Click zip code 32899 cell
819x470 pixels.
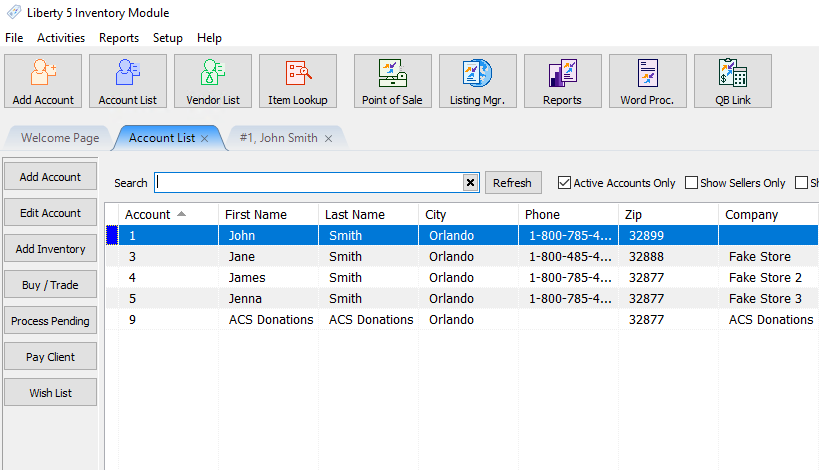click(x=669, y=235)
